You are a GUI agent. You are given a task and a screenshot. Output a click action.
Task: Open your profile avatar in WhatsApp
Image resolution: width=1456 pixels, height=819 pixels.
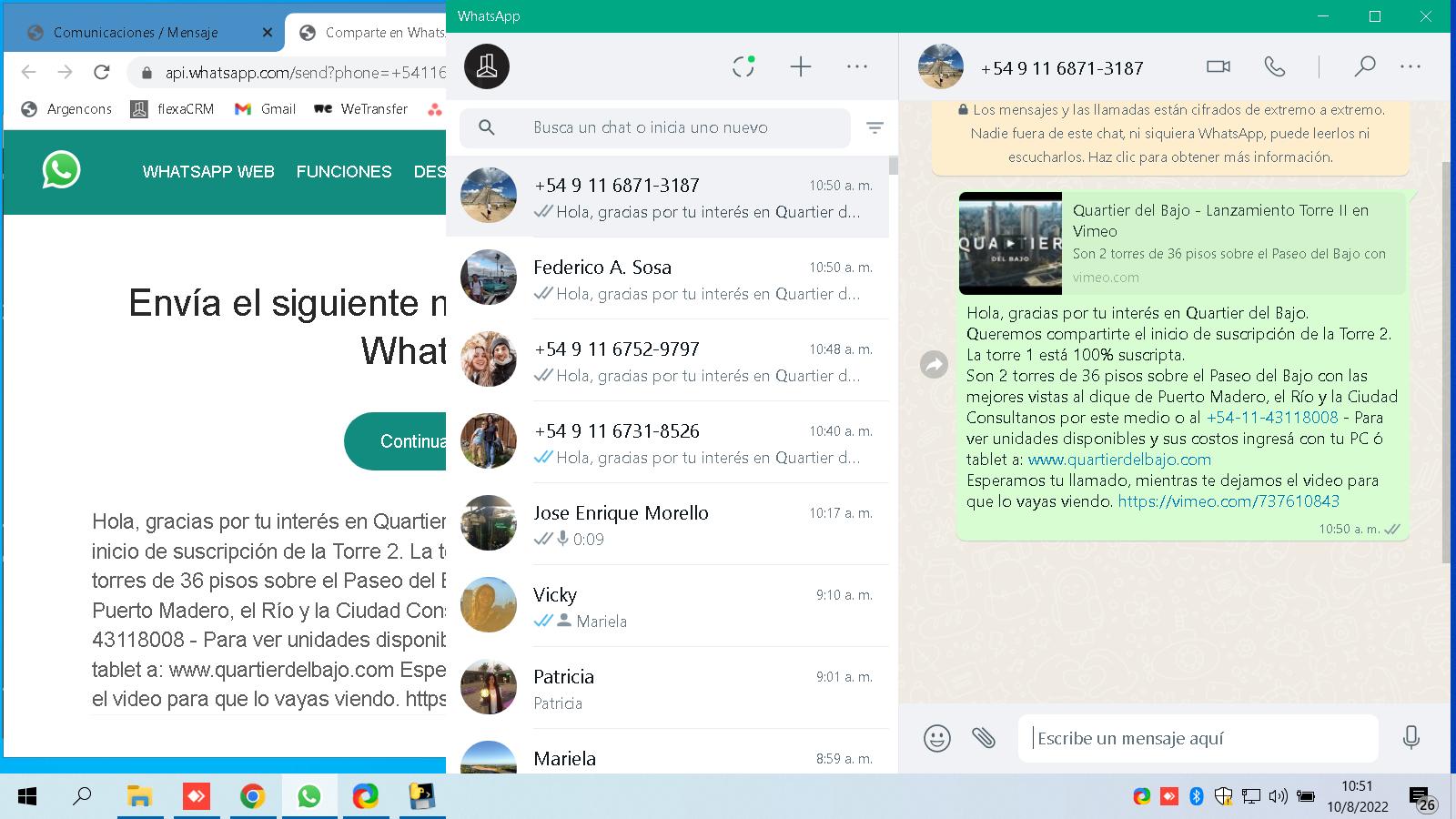pyautogui.click(x=487, y=66)
